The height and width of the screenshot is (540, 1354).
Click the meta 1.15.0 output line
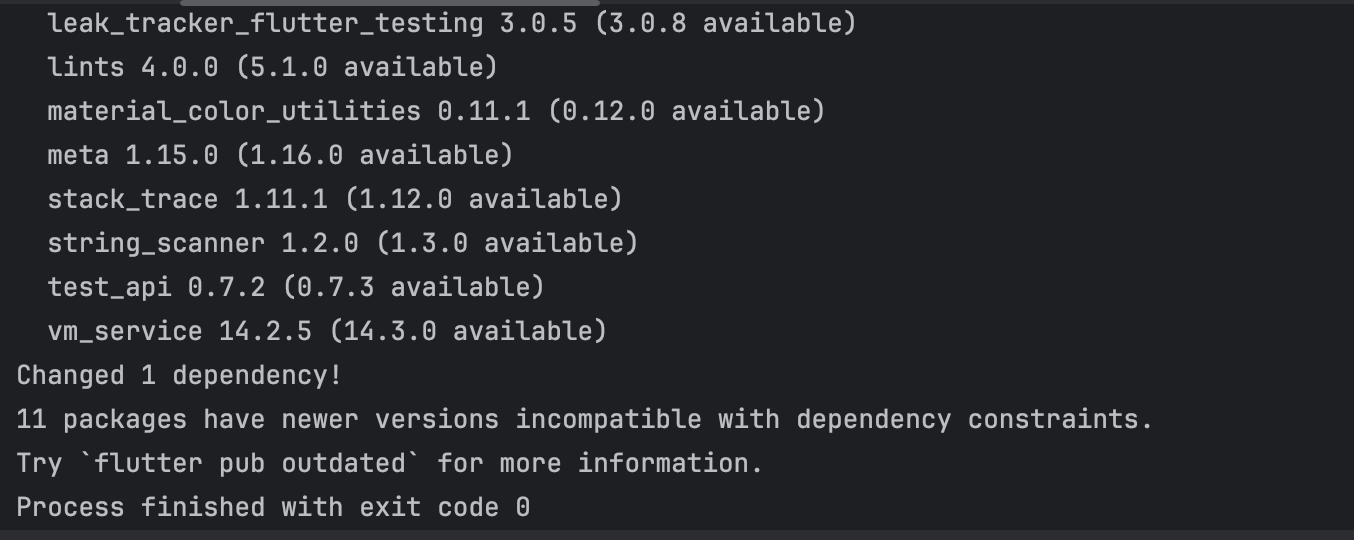click(x=280, y=155)
